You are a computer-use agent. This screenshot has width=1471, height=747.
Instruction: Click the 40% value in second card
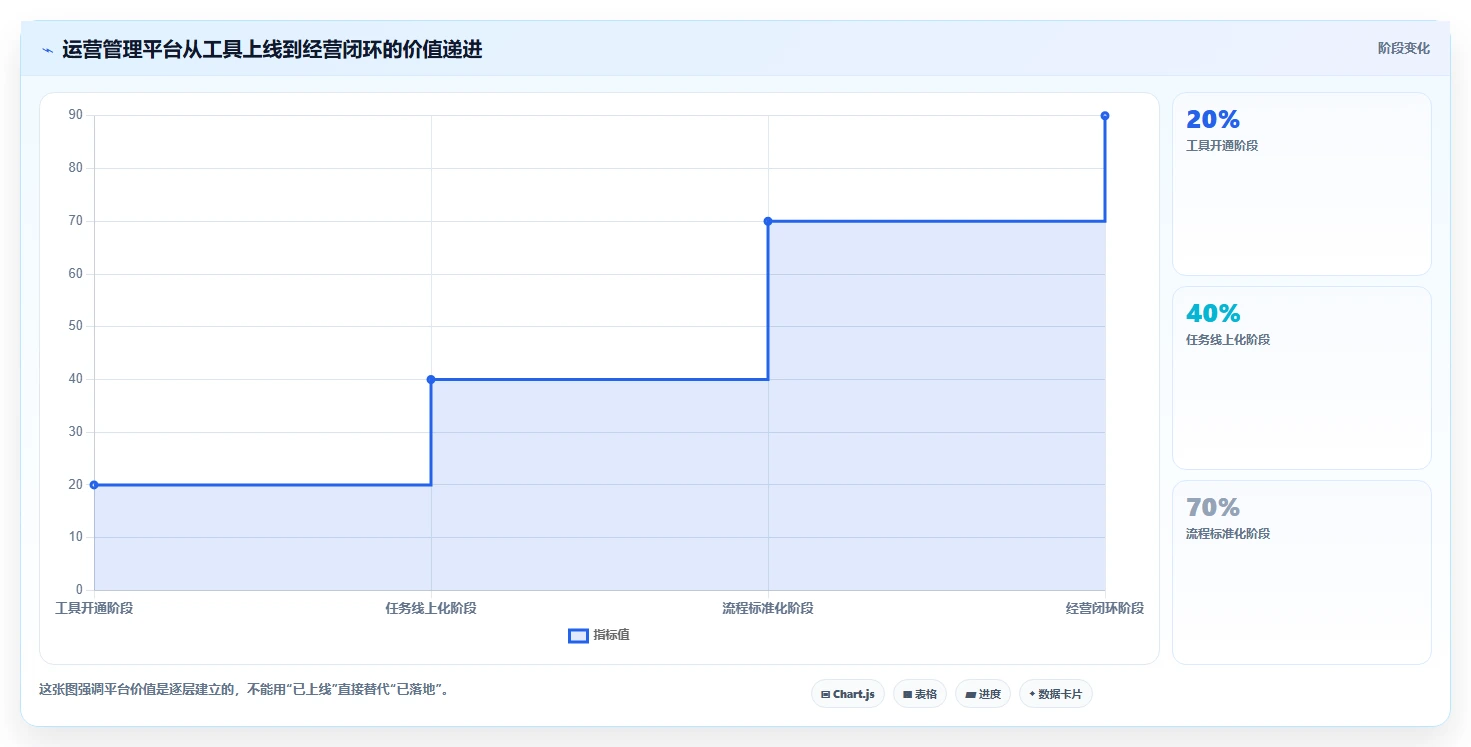[x=1213, y=313]
